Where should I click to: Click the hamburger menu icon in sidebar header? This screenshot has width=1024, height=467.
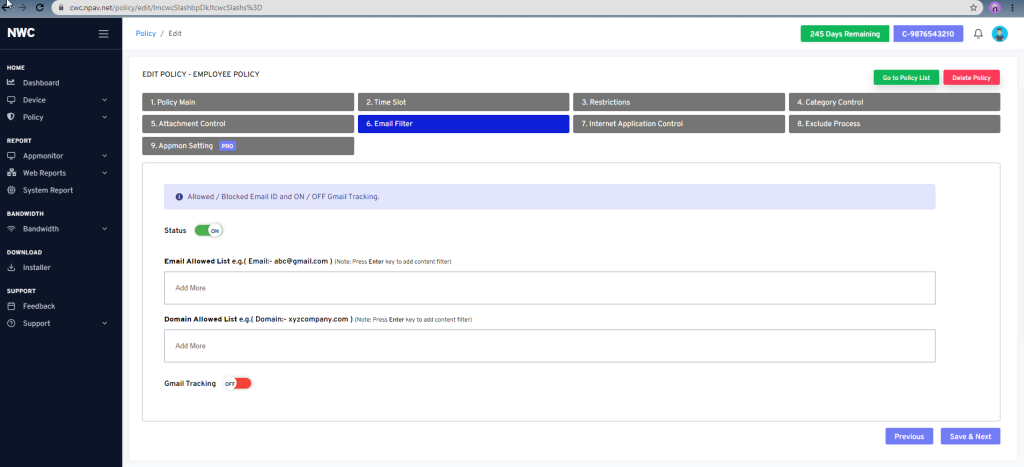[103, 34]
